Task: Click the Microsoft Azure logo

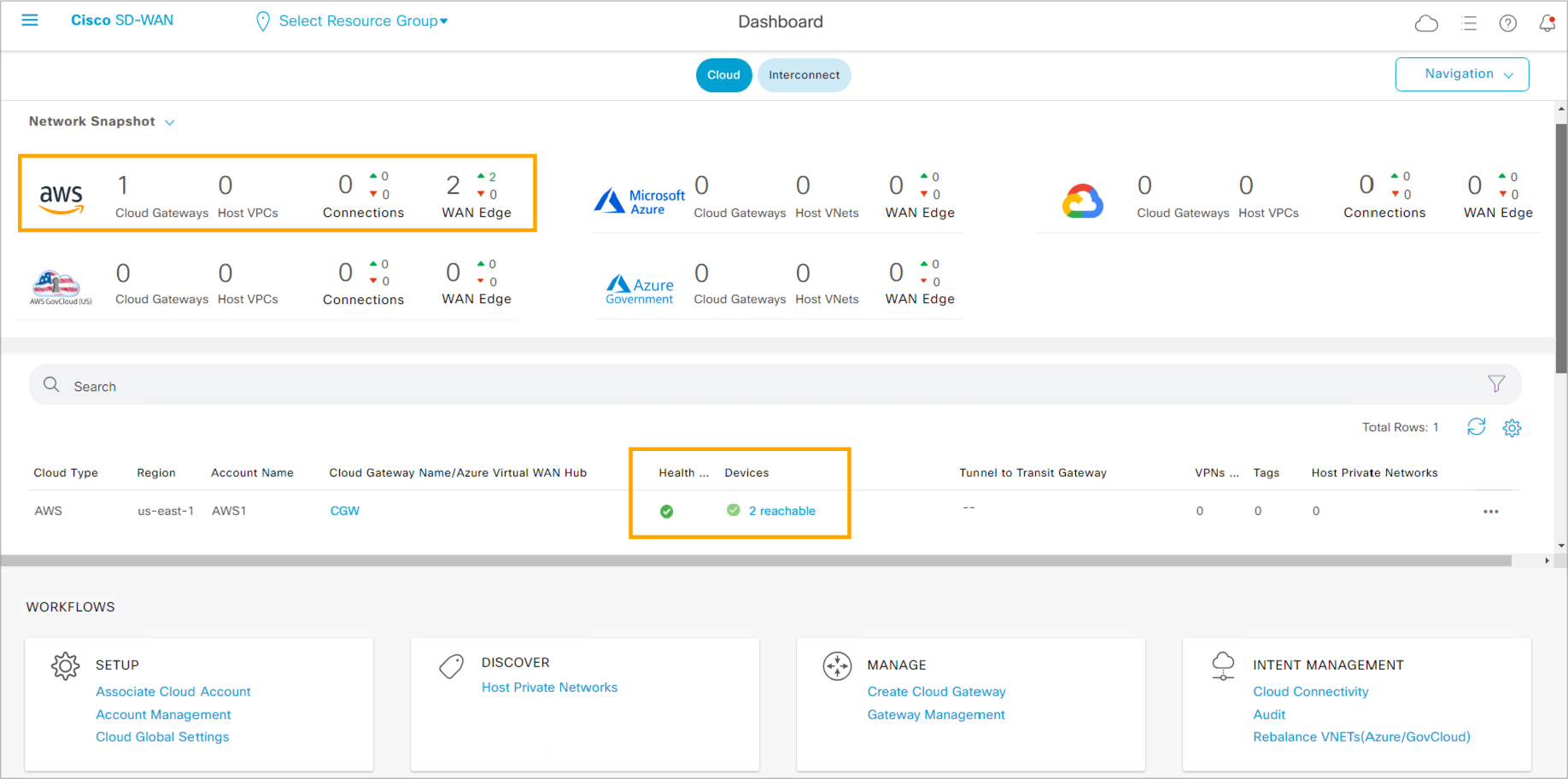Action: pyautogui.click(x=639, y=201)
